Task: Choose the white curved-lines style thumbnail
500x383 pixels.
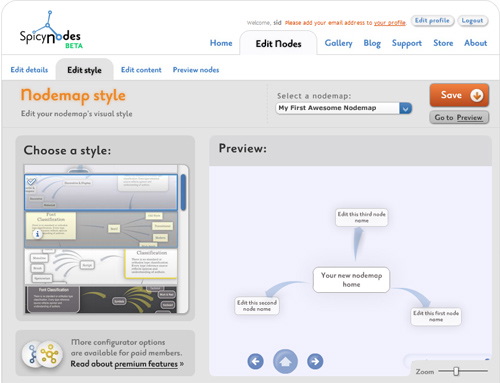Action: click(101, 267)
